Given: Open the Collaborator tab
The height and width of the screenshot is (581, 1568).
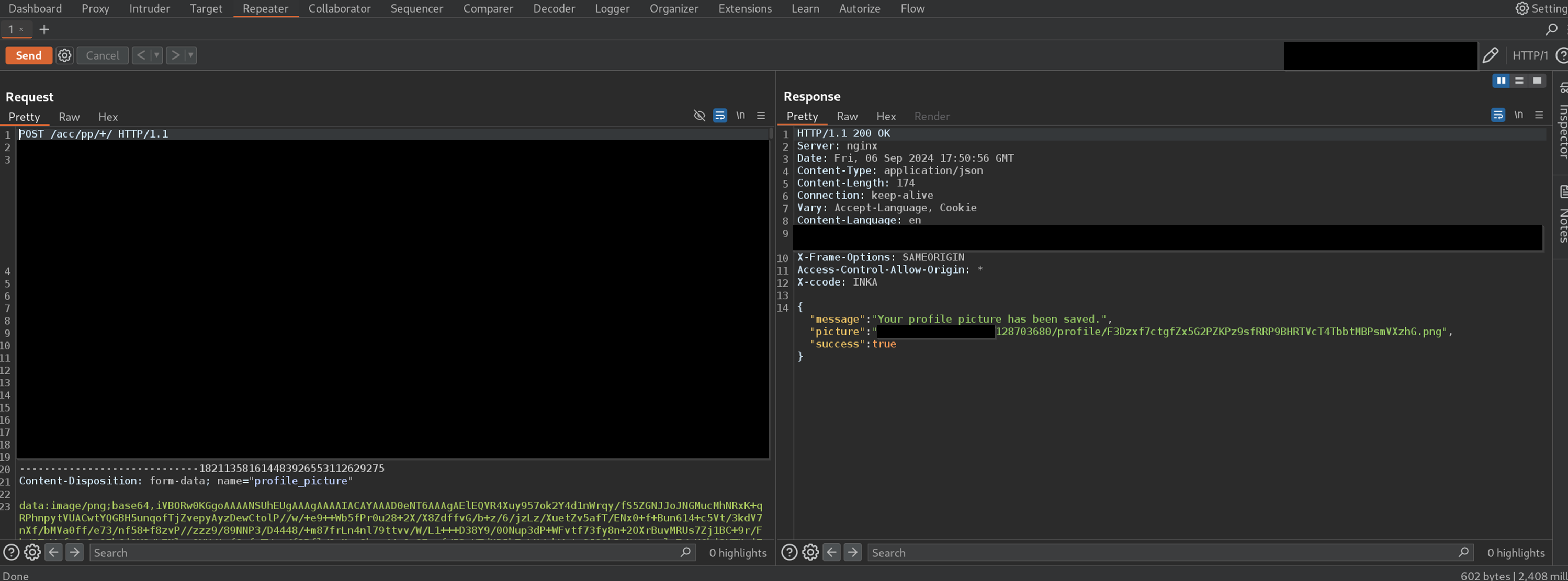Looking at the screenshot, I should coord(339,8).
